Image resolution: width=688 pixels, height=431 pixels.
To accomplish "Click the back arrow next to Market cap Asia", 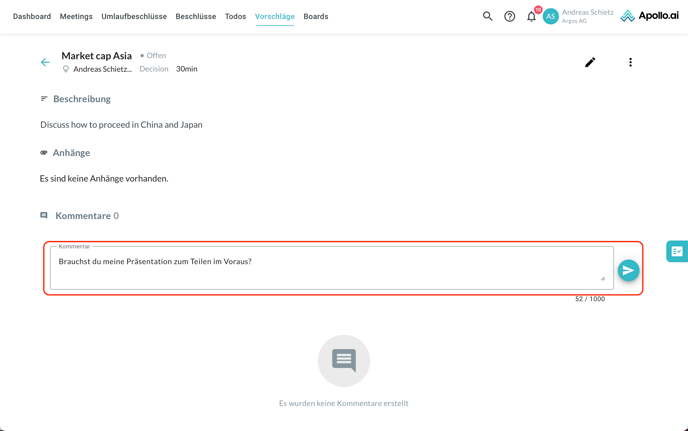I will point(45,62).
